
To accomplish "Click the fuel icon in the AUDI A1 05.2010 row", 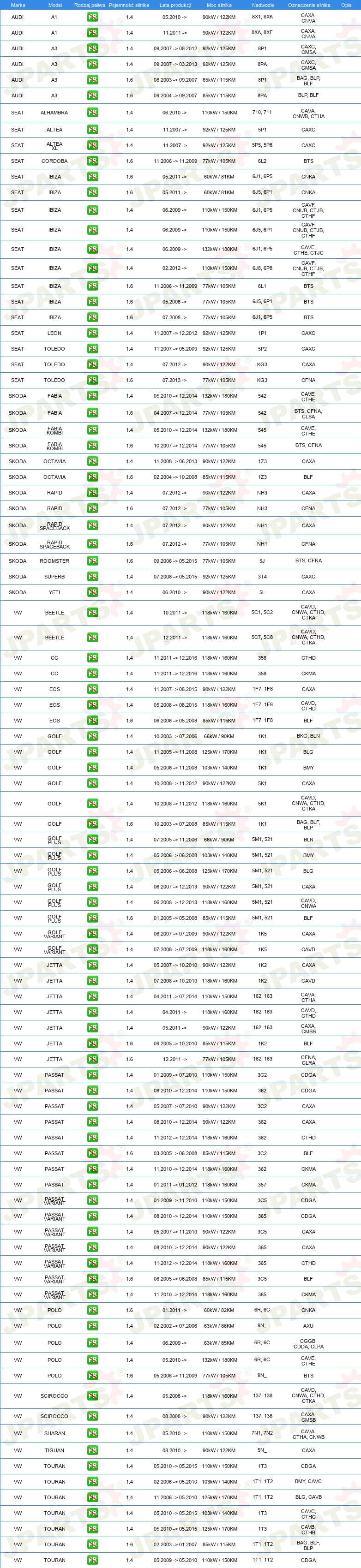I will coord(92,17).
